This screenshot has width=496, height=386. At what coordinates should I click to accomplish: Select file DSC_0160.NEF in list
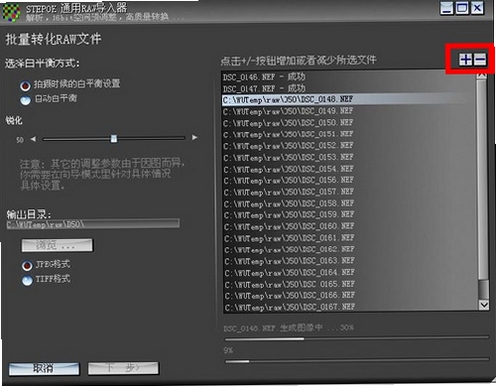pos(349,227)
